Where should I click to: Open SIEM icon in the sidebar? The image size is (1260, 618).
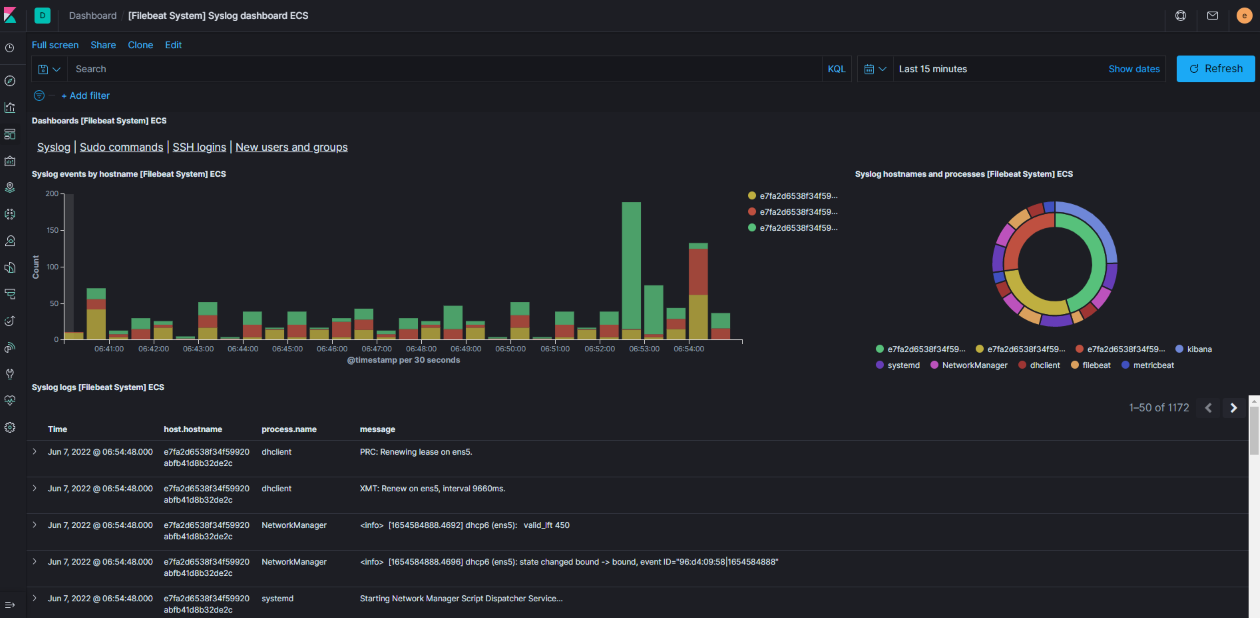10,347
